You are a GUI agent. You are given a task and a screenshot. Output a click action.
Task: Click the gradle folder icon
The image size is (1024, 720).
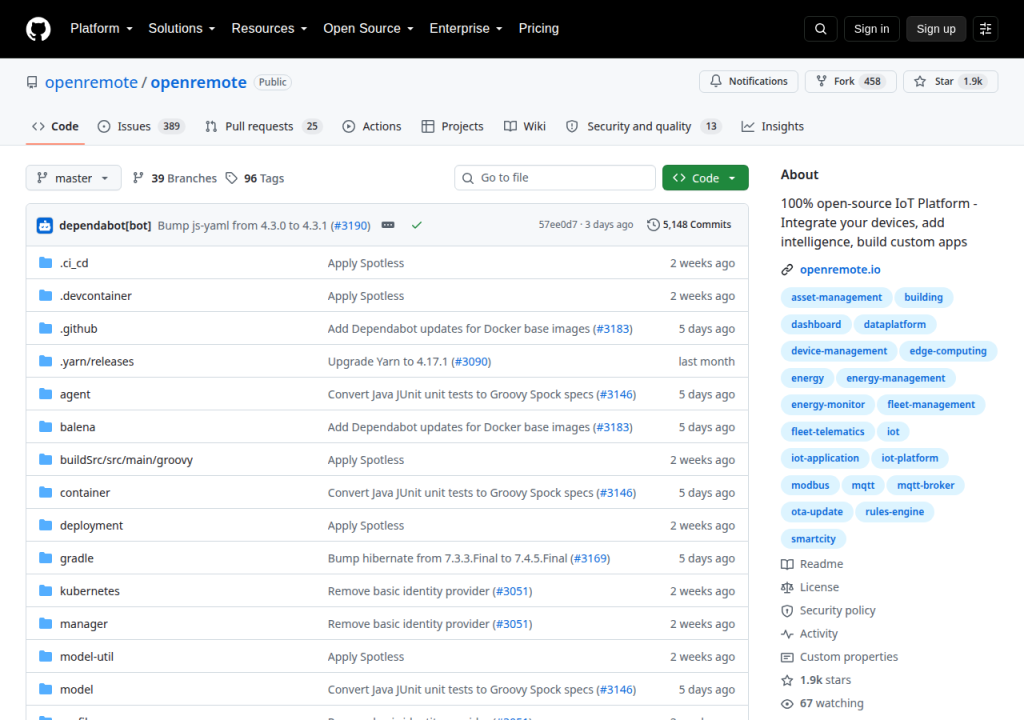[45, 558]
